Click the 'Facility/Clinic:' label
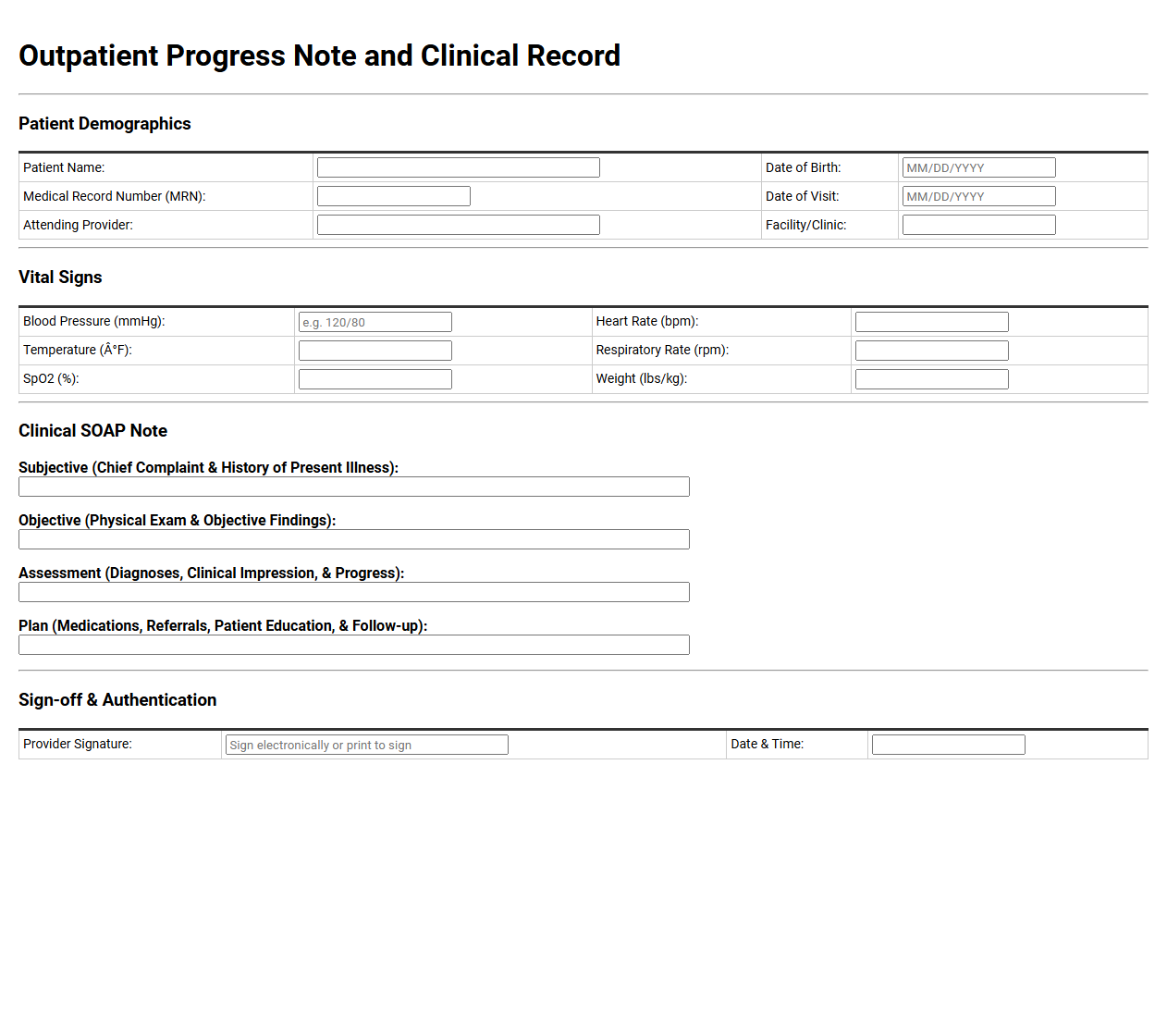 [x=805, y=225]
